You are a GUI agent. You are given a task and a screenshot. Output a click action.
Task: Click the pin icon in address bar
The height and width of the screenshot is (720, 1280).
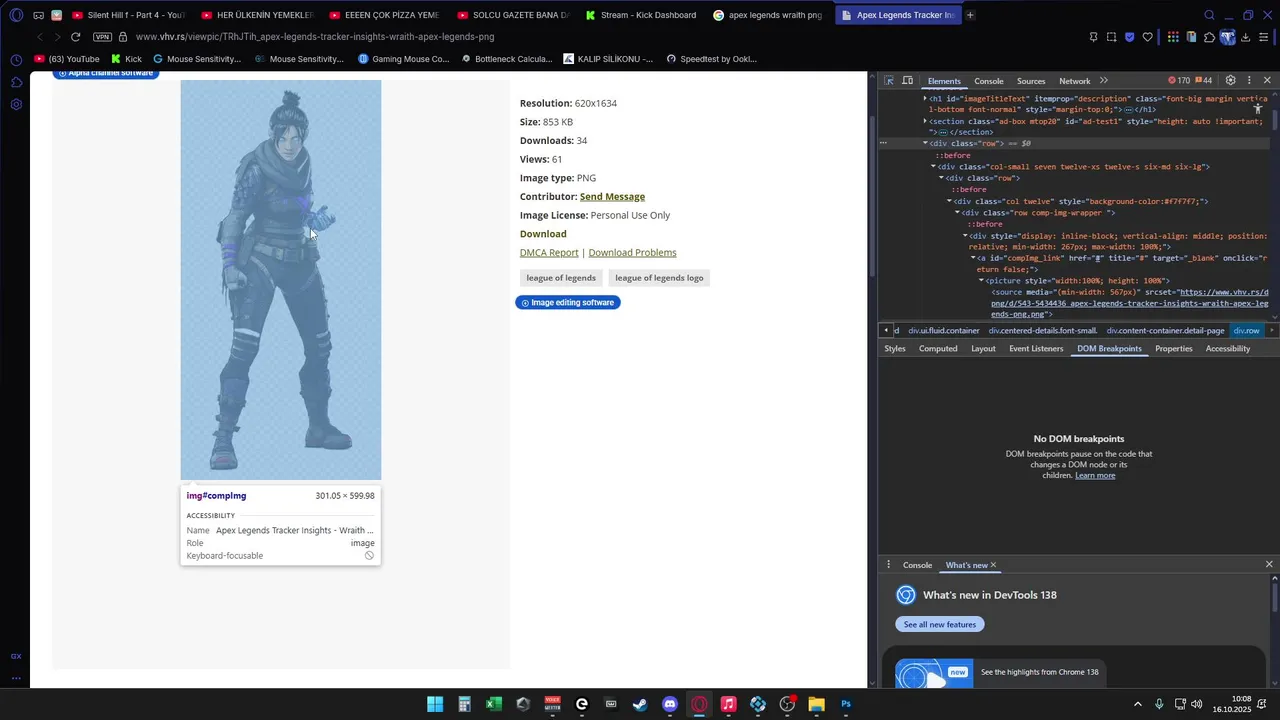click(x=1093, y=37)
